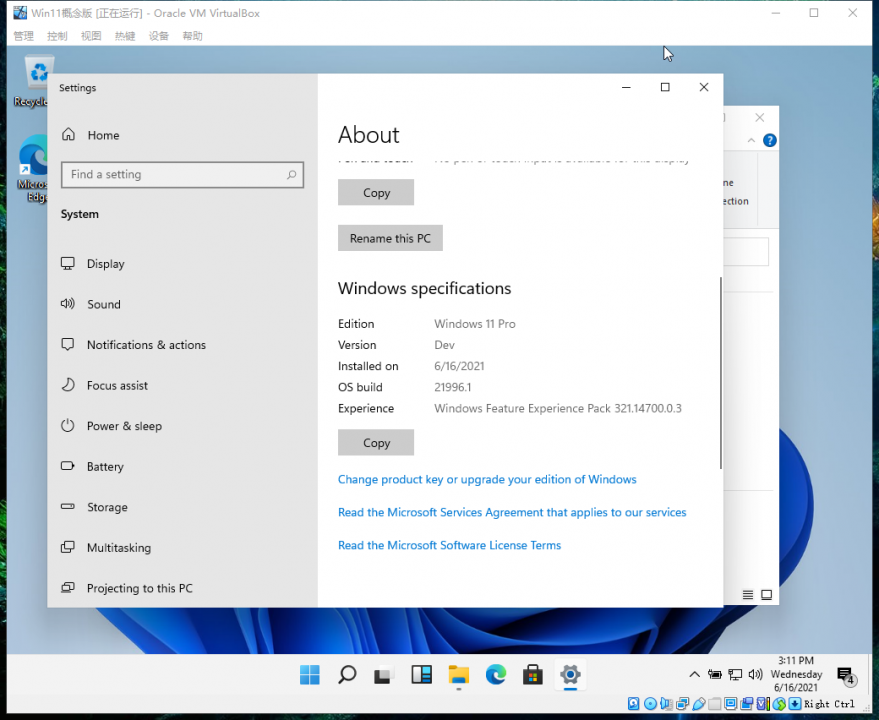Open VirtualBox 帮助 menu
The height and width of the screenshot is (720, 879).
tap(192, 36)
